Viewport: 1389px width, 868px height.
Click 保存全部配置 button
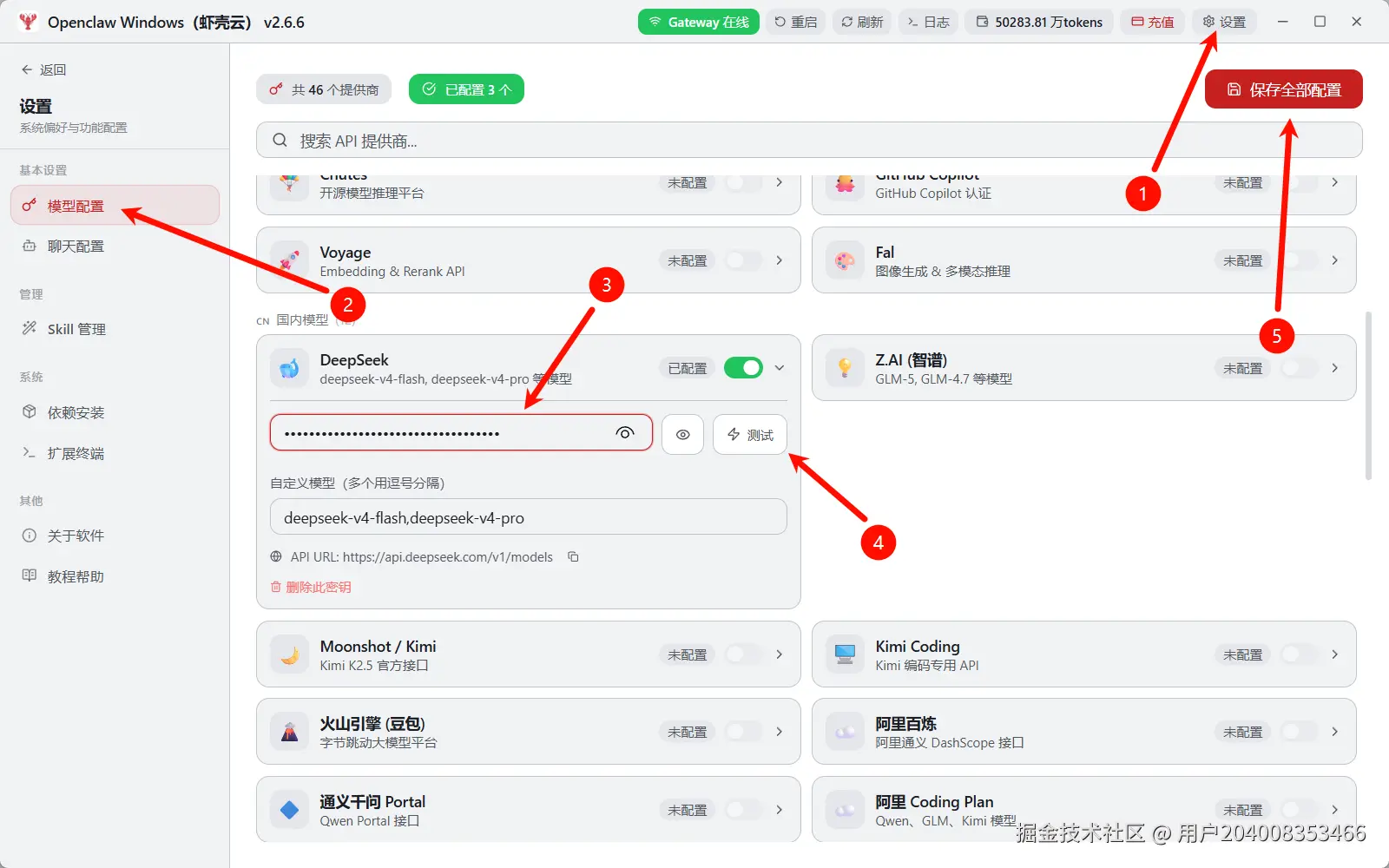pos(1283,89)
